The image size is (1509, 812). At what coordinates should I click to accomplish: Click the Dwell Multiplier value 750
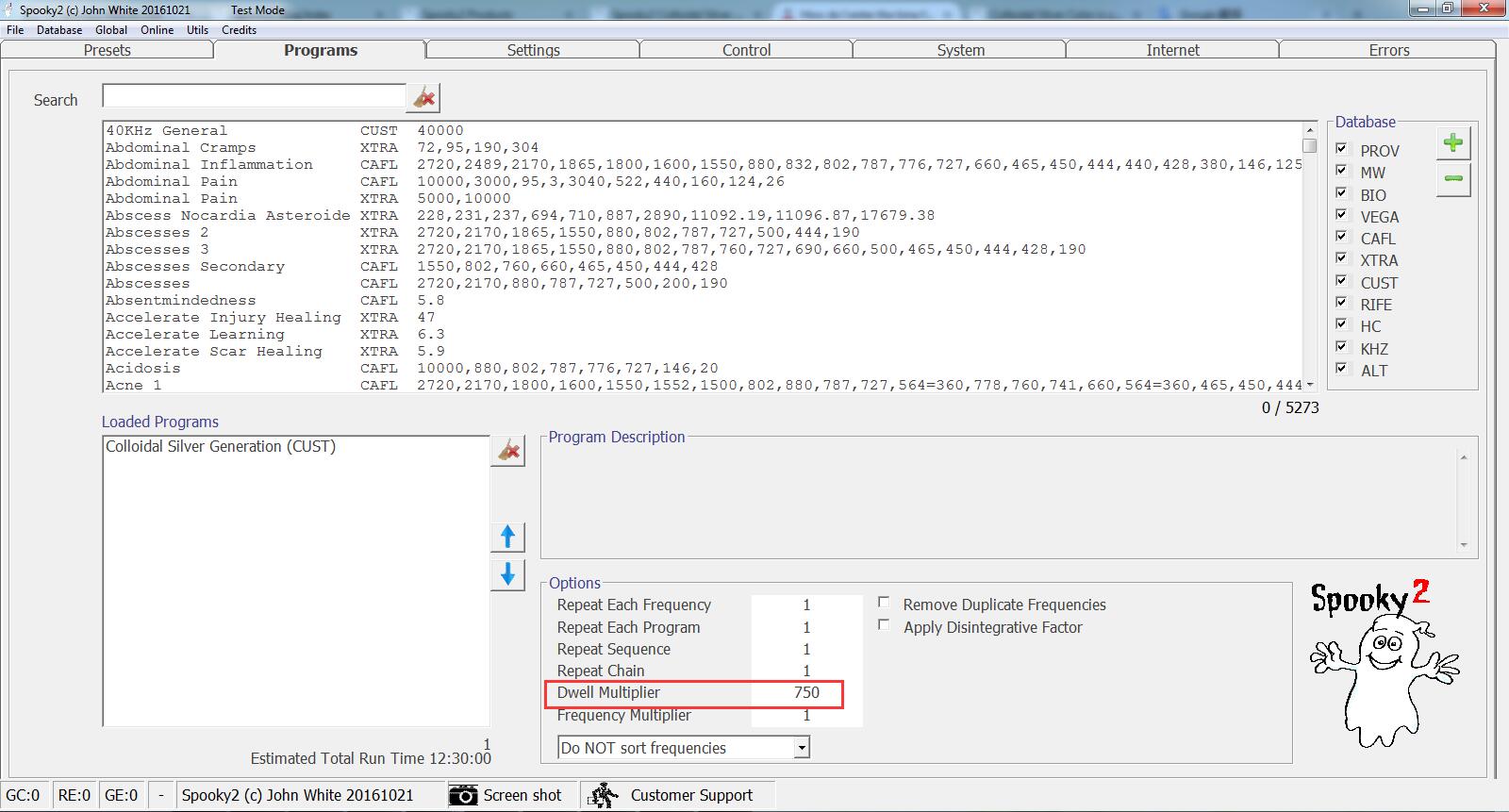tap(806, 692)
